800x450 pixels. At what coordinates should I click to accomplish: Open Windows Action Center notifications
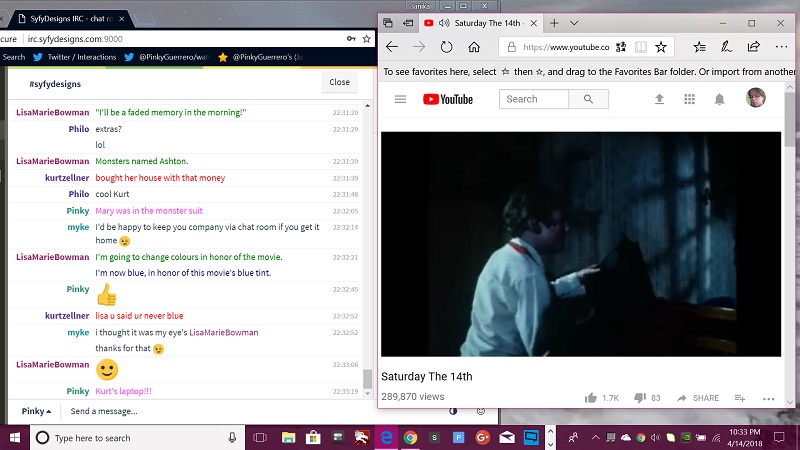point(779,438)
